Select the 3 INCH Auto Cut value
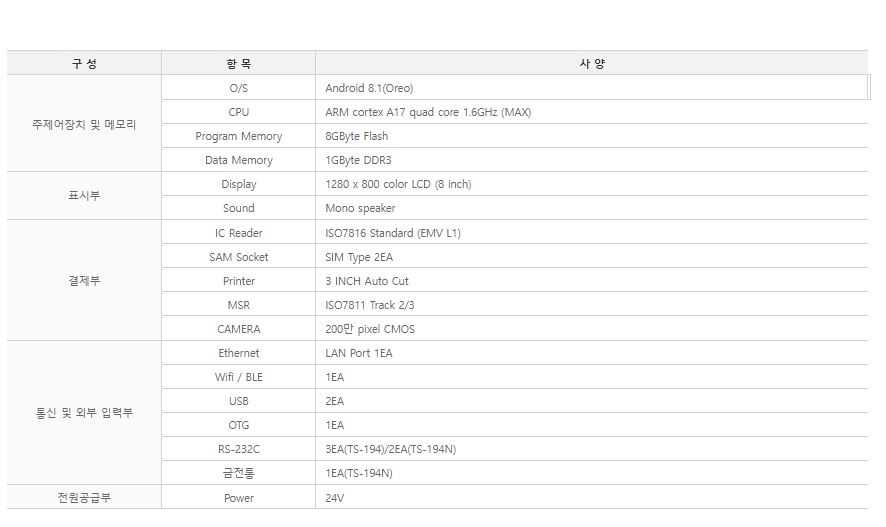Image resolution: width=886 pixels, height=527 pixels. click(367, 281)
